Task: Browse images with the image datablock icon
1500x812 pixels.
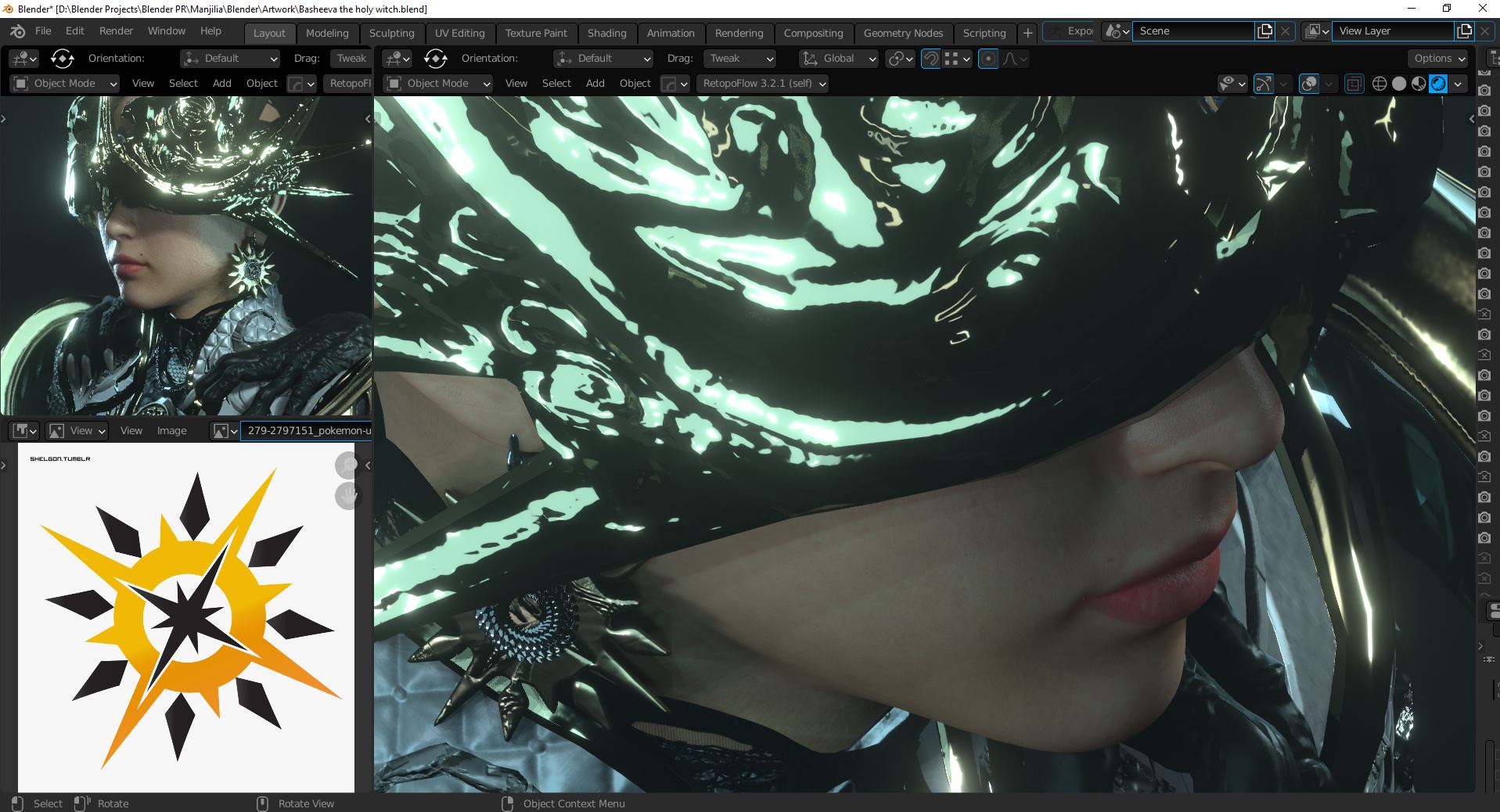Action: point(225,431)
